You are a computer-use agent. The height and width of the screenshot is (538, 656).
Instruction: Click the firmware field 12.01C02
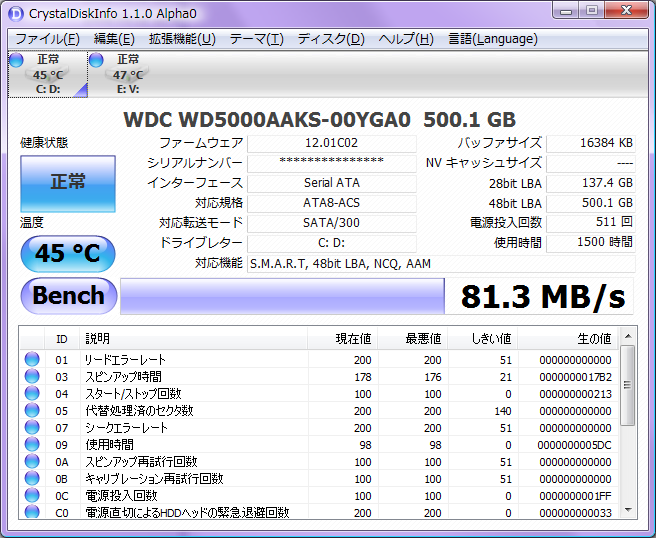pos(331,143)
